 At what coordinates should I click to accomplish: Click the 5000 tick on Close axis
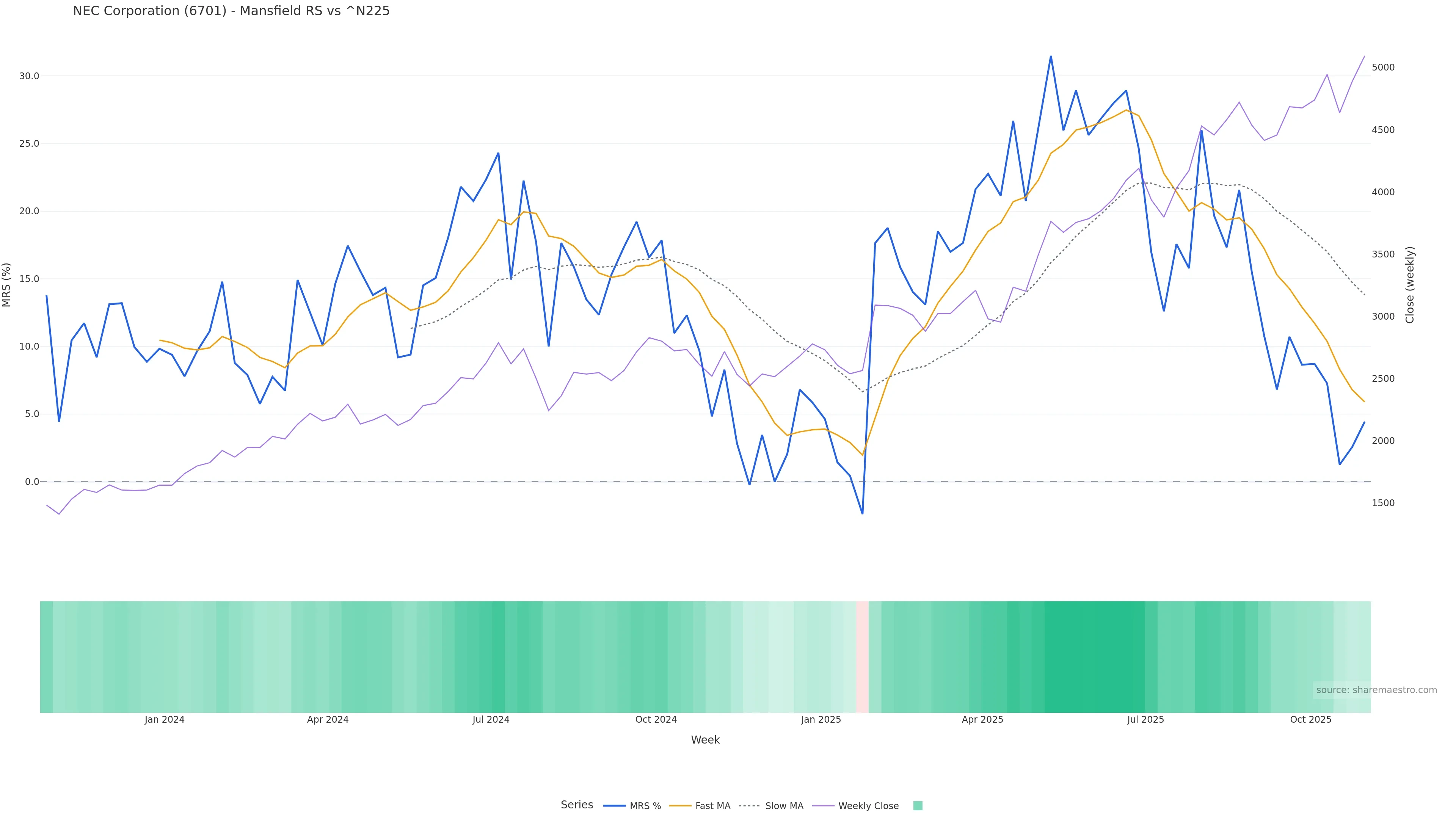(1383, 67)
